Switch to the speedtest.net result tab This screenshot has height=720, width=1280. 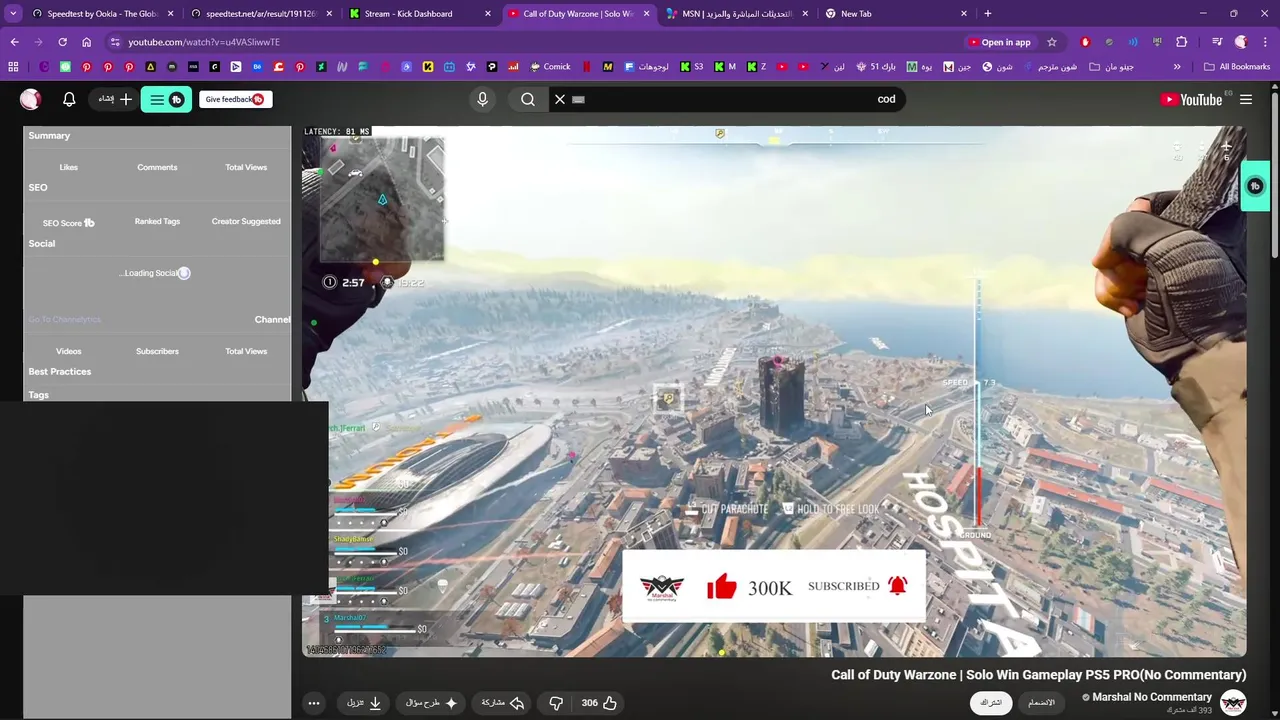point(260,14)
